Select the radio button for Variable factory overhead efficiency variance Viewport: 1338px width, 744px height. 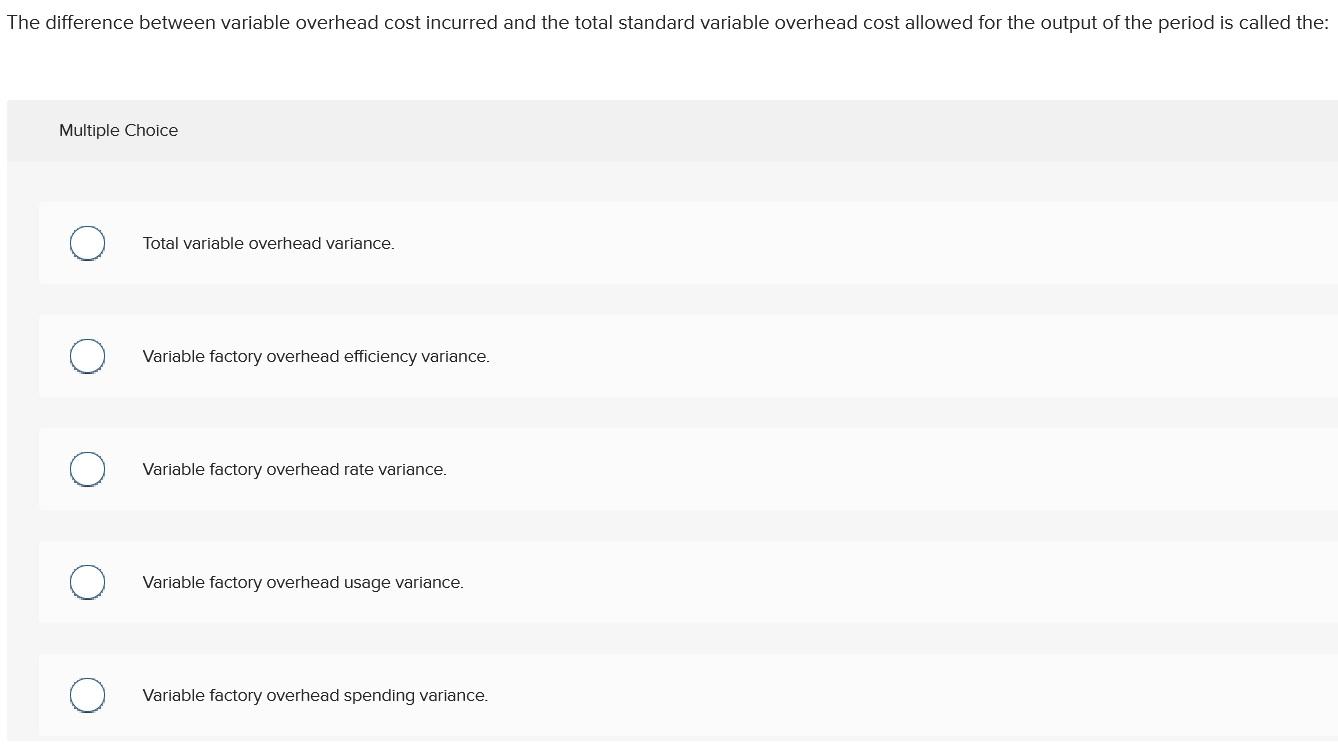click(x=87, y=356)
